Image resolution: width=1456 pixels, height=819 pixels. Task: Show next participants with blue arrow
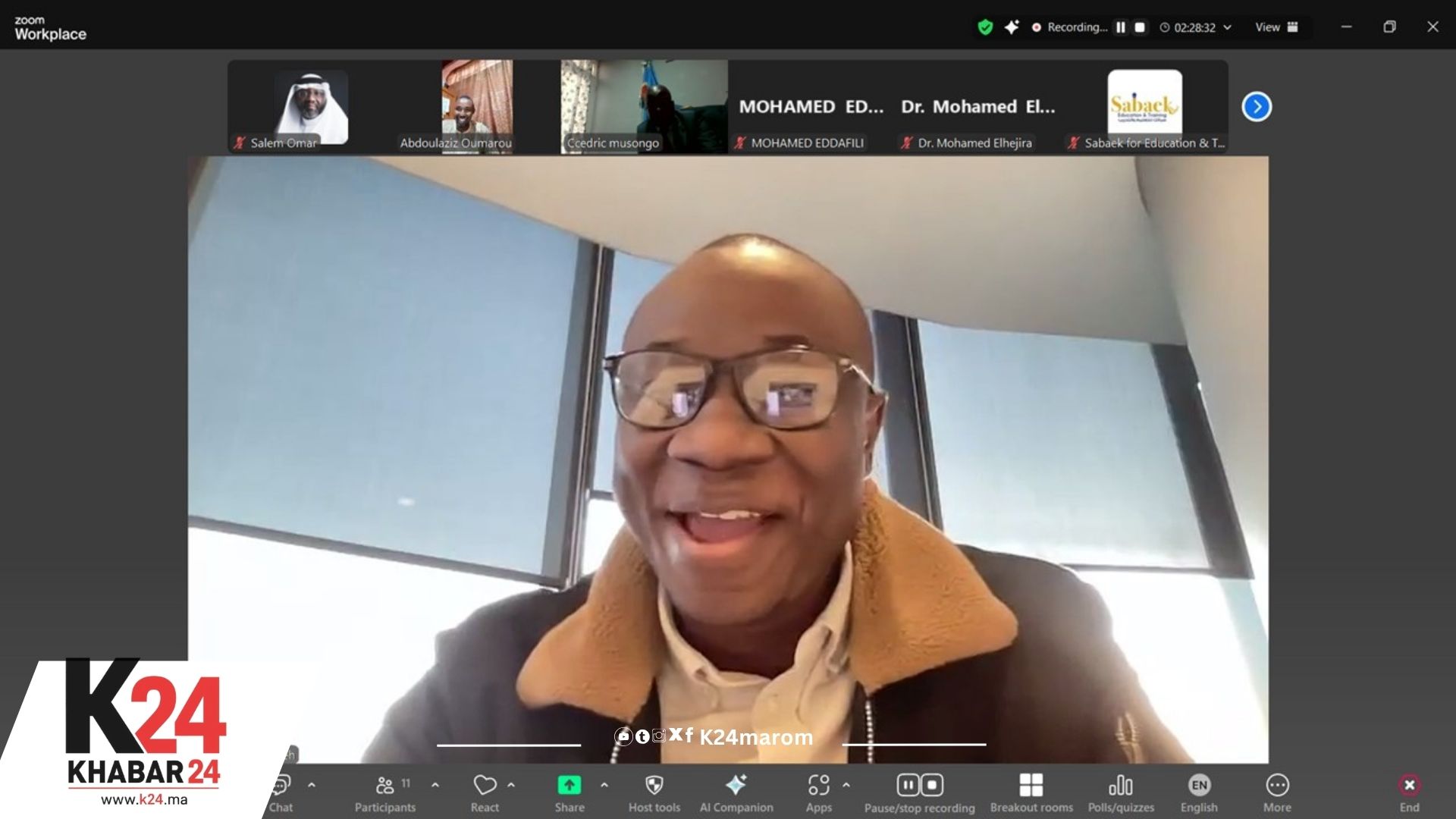pyautogui.click(x=1257, y=107)
